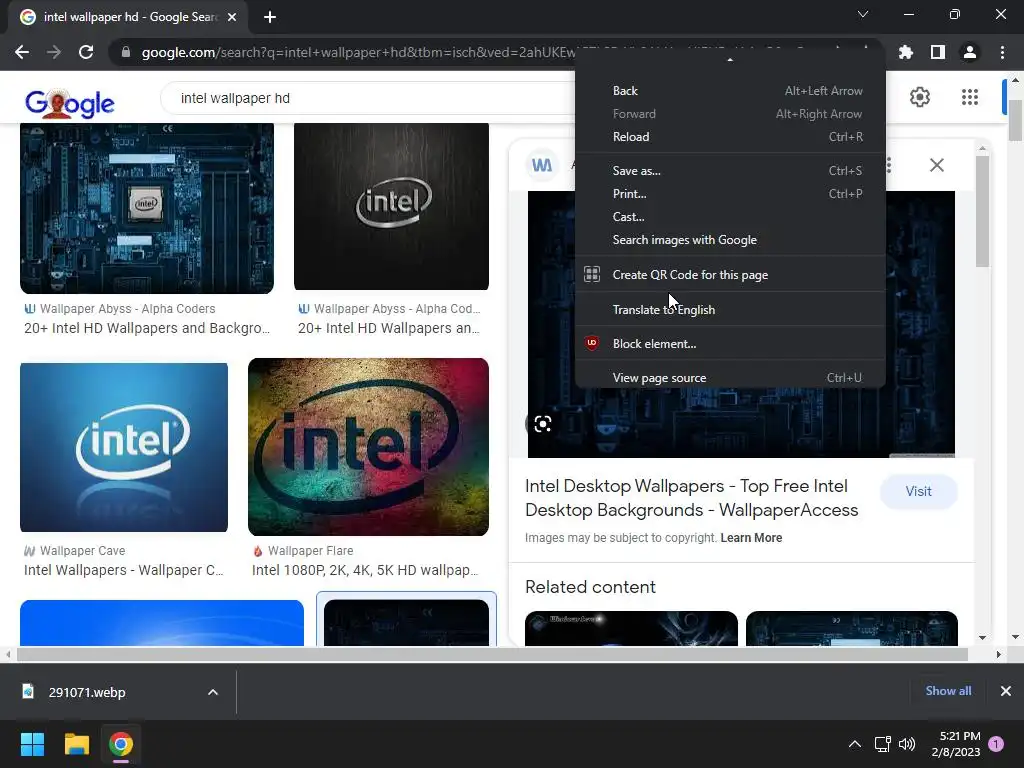The image size is (1024, 768).
Task: Open the Windows Start menu
Action: (x=32, y=744)
